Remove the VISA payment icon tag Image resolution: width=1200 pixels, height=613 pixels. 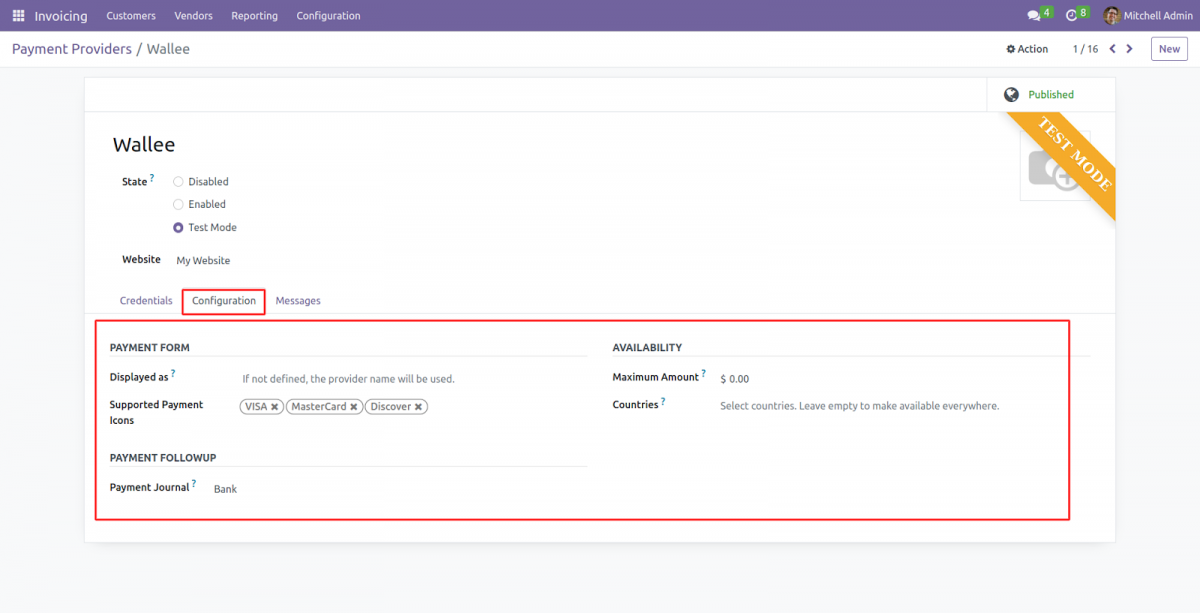[x=275, y=406]
